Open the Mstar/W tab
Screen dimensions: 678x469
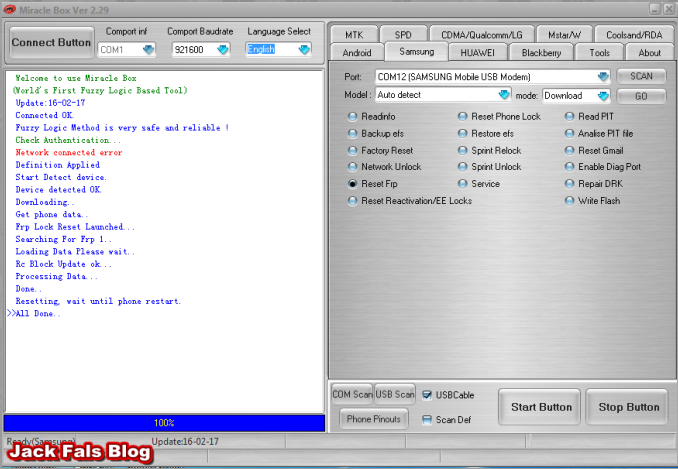pyautogui.click(x=564, y=35)
